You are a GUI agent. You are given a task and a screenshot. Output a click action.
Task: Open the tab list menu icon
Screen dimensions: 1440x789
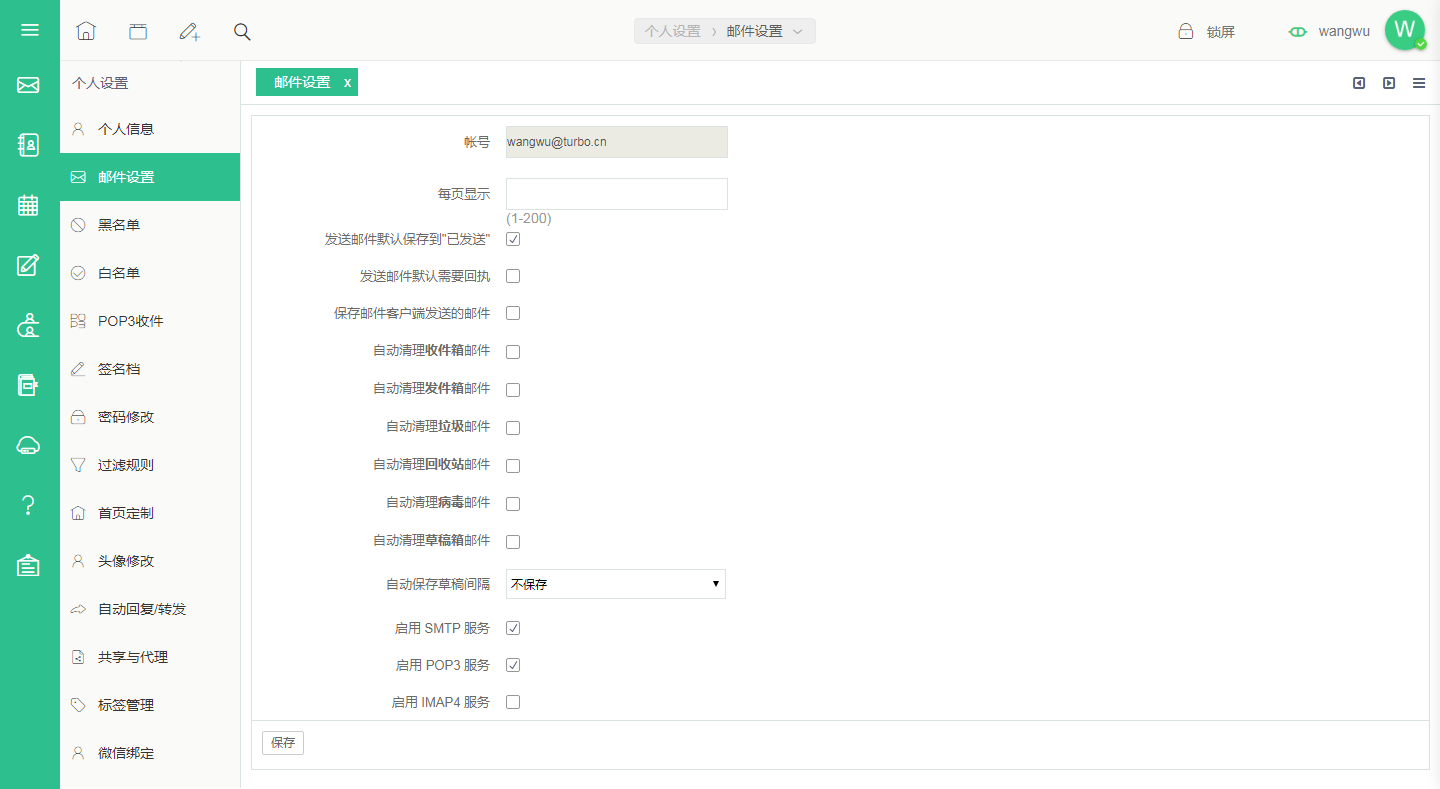click(x=1419, y=83)
